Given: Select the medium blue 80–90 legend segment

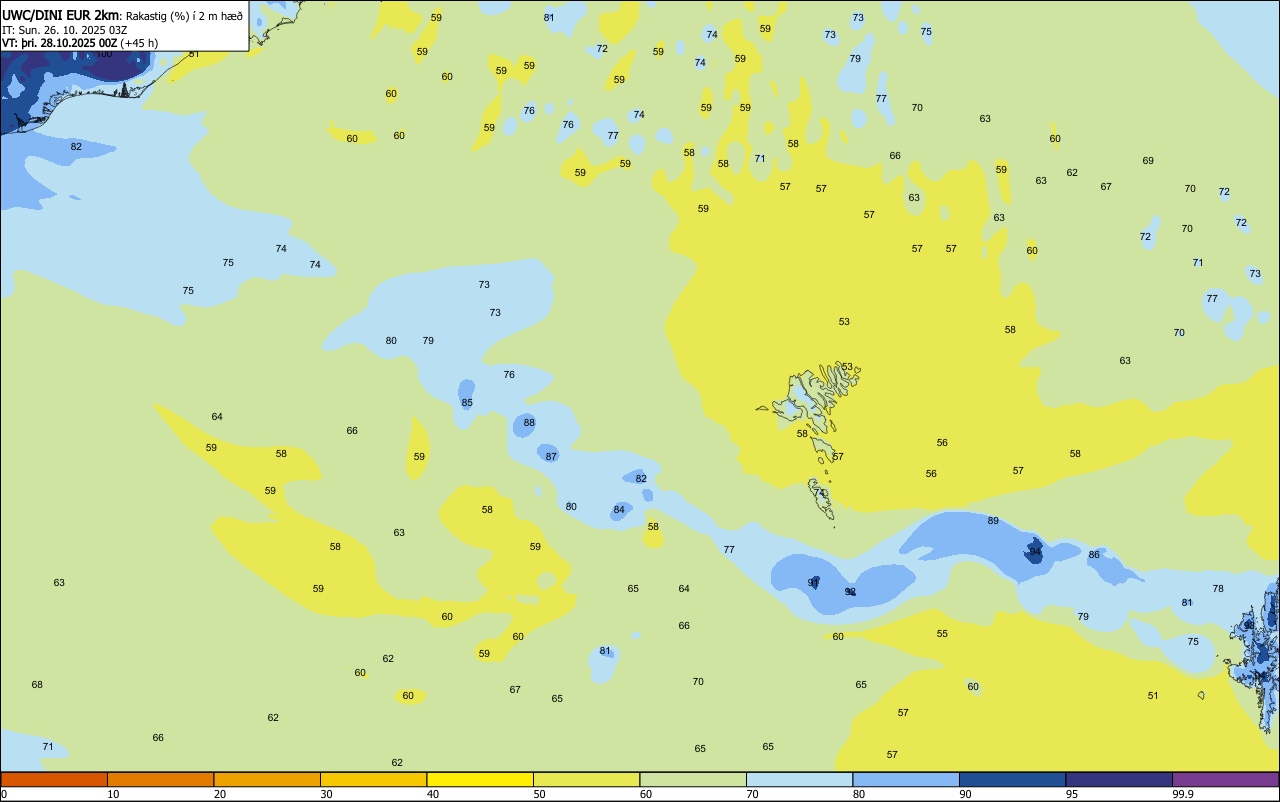Looking at the screenshot, I should tap(906, 779).
